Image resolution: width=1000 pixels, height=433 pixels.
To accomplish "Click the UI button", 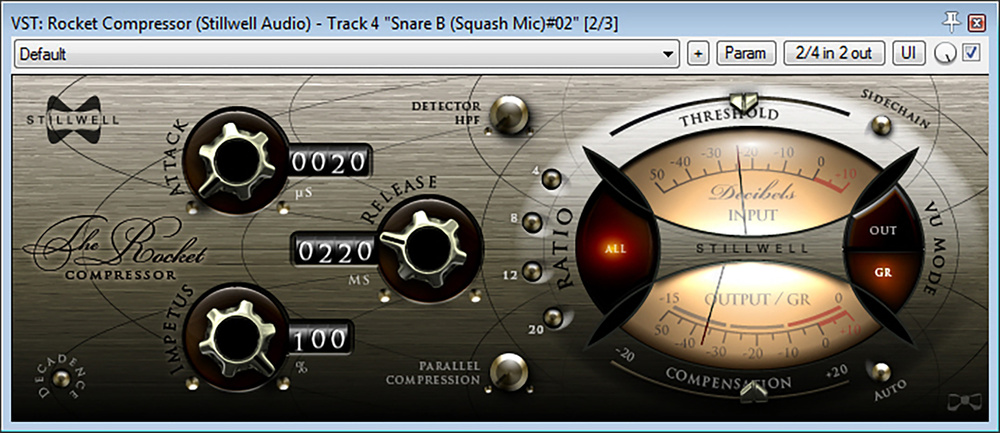I will tap(908, 53).
